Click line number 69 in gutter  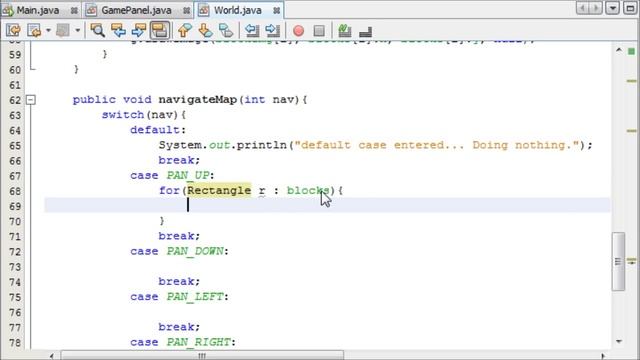[x=15, y=206]
